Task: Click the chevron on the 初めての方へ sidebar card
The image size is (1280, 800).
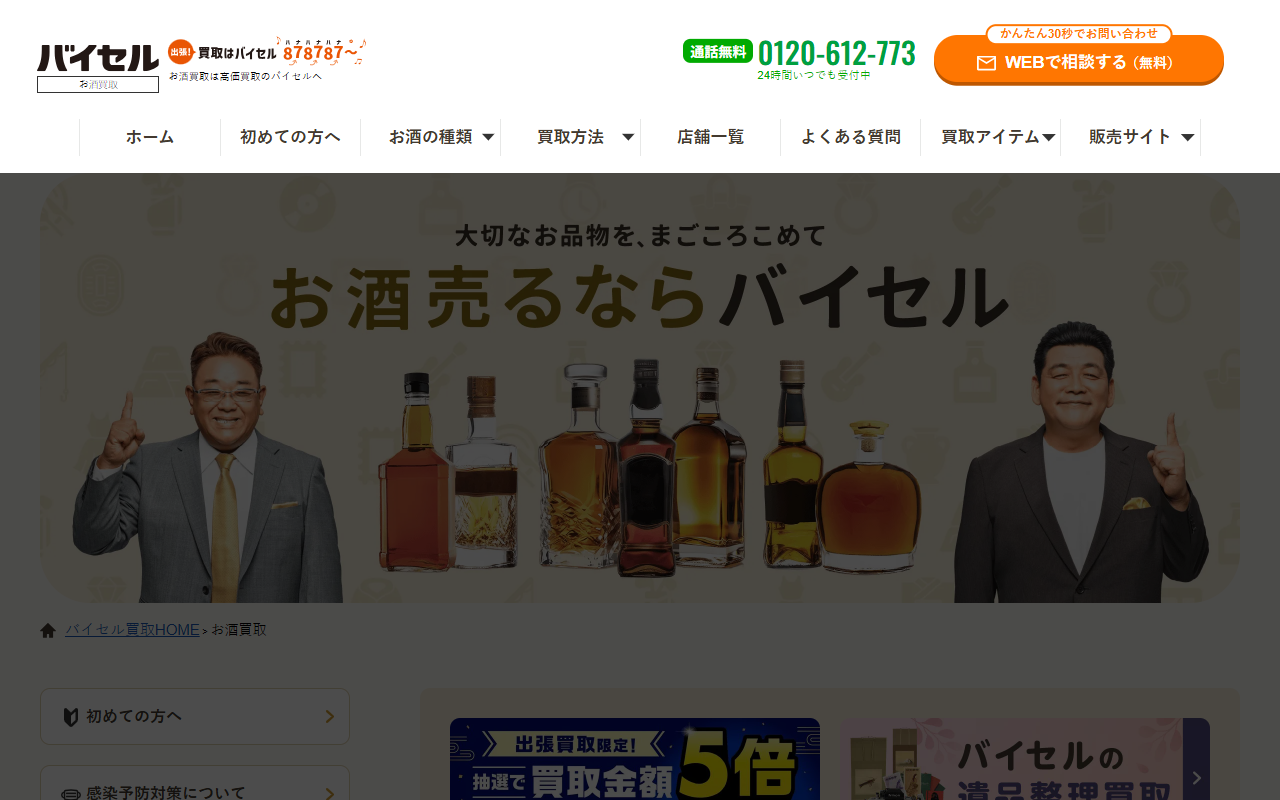Action: pos(329,716)
